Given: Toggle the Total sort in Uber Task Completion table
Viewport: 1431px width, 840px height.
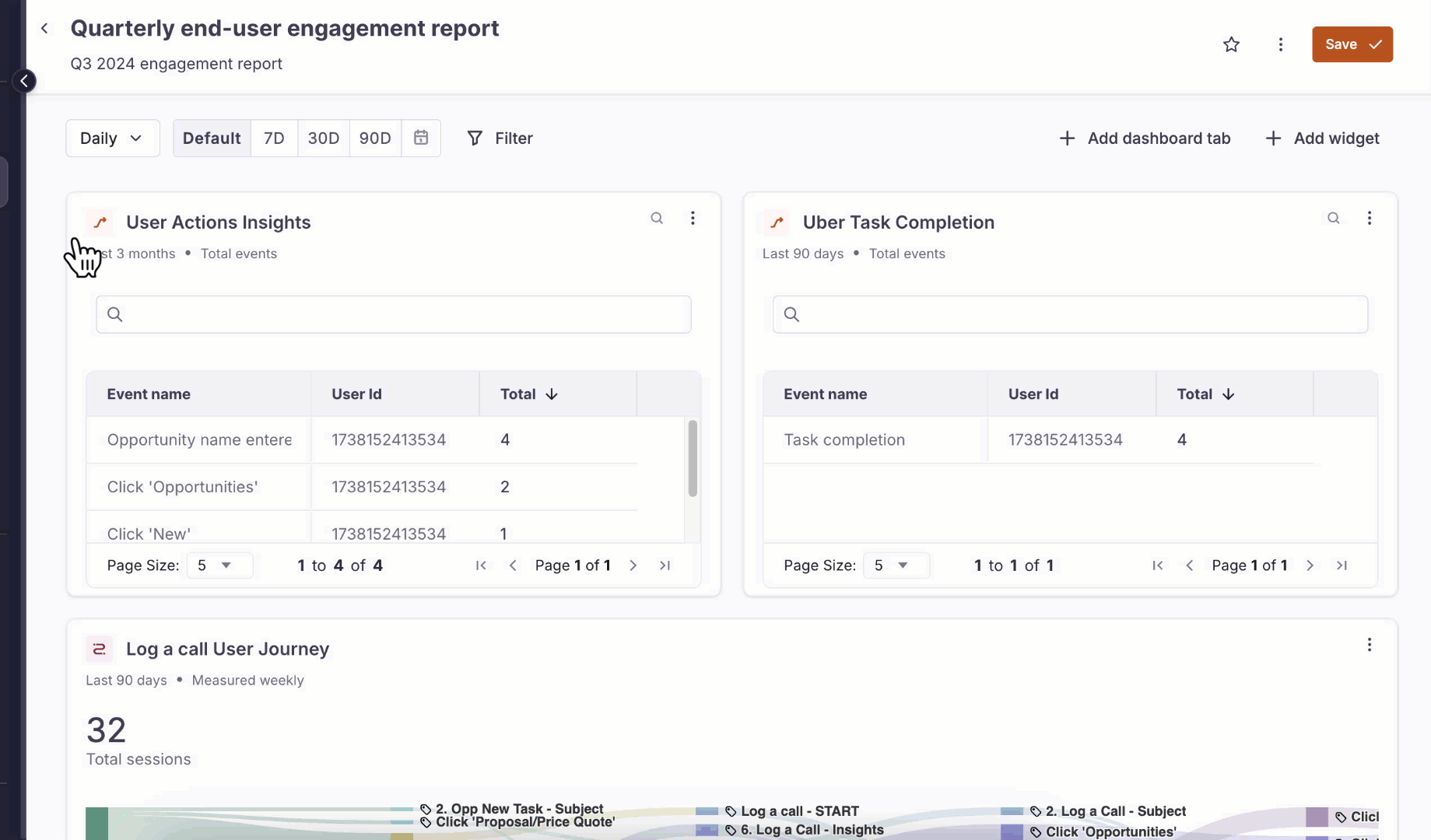Looking at the screenshot, I should coord(1228,394).
